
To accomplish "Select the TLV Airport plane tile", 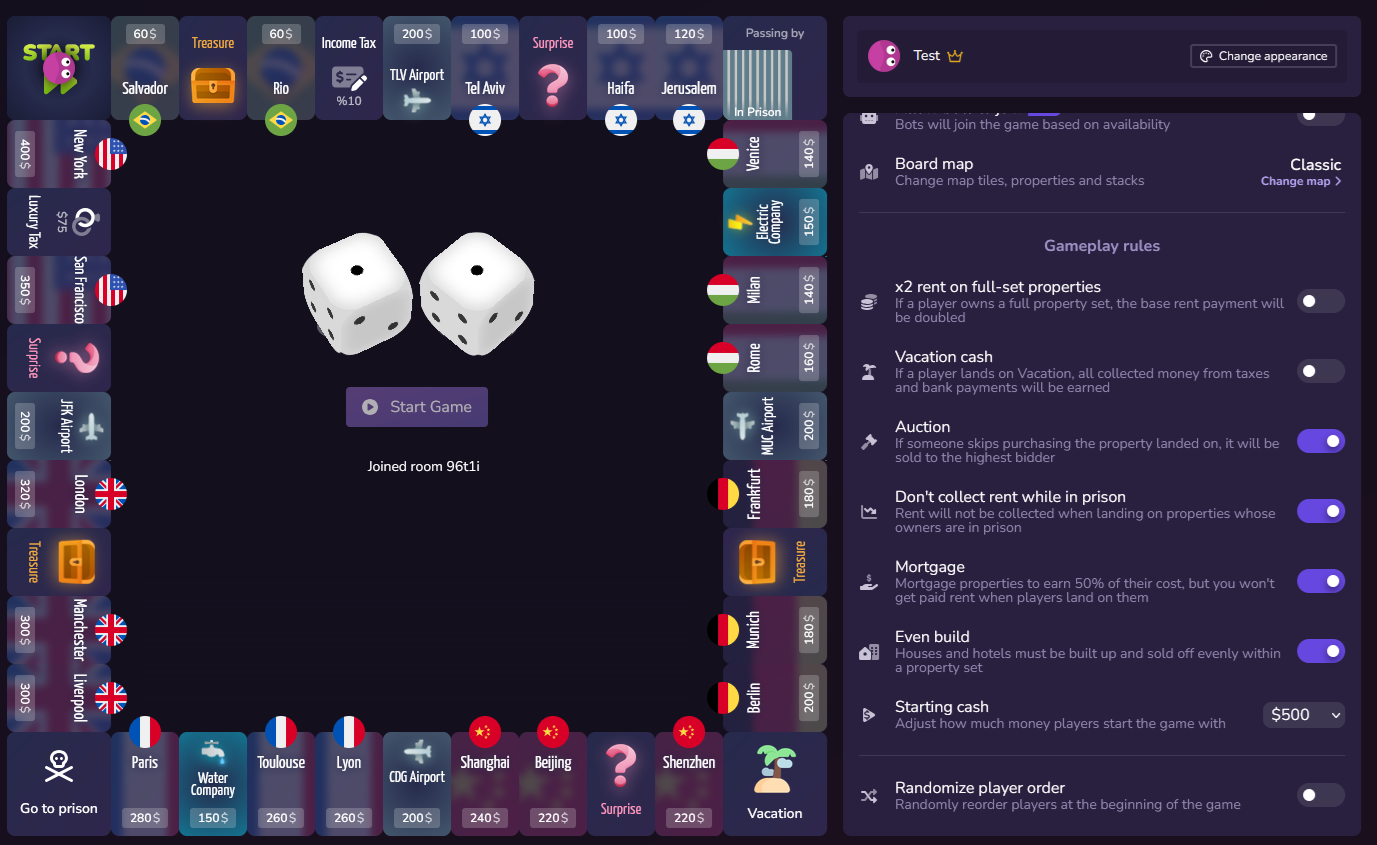I will (417, 68).
